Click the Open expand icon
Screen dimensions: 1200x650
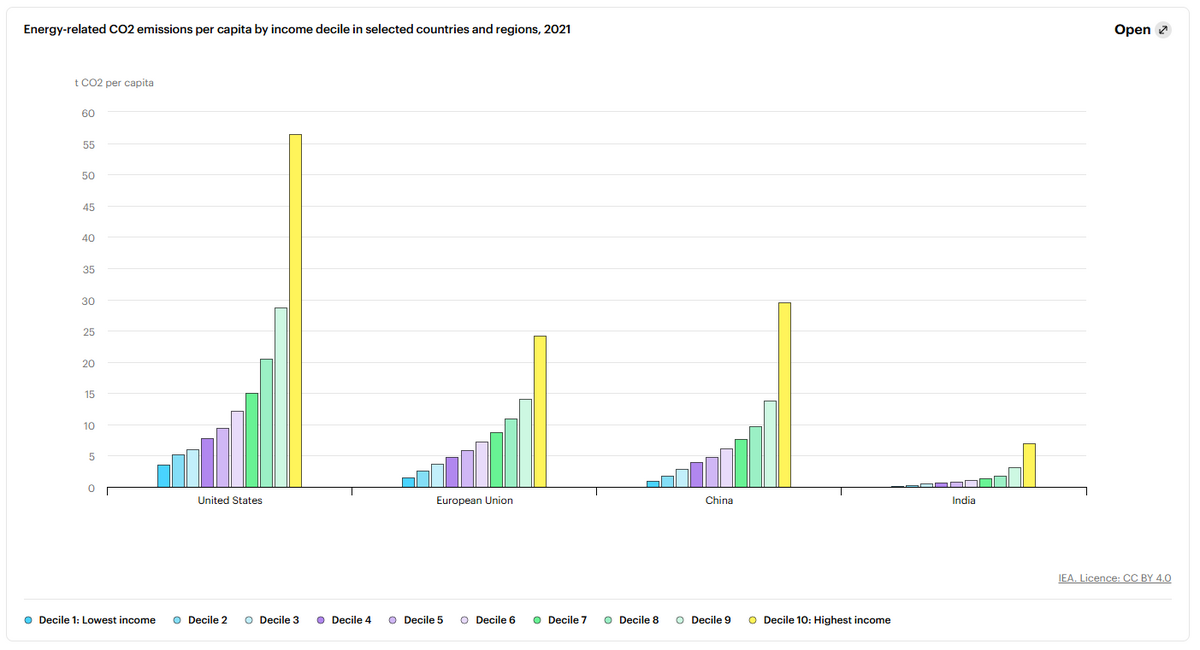(1163, 30)
